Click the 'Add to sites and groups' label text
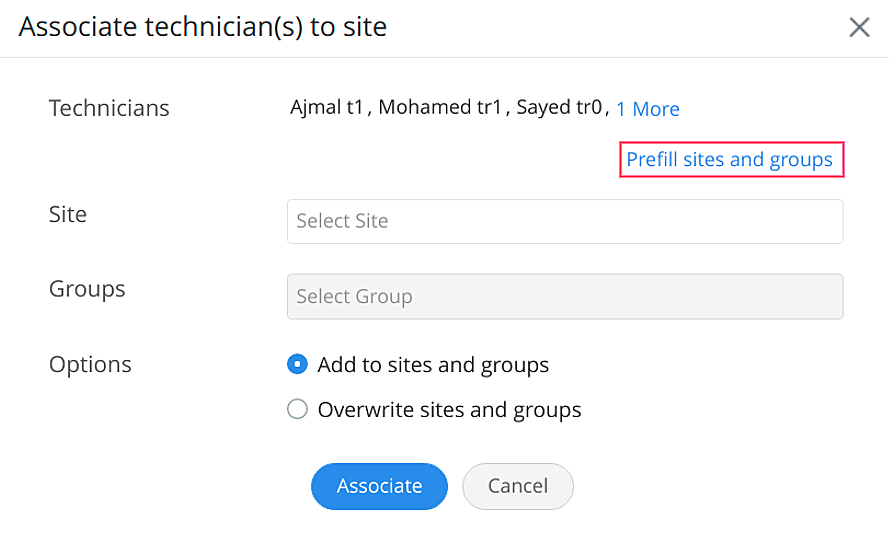This screenshot has height=535, width=889. 433,365
